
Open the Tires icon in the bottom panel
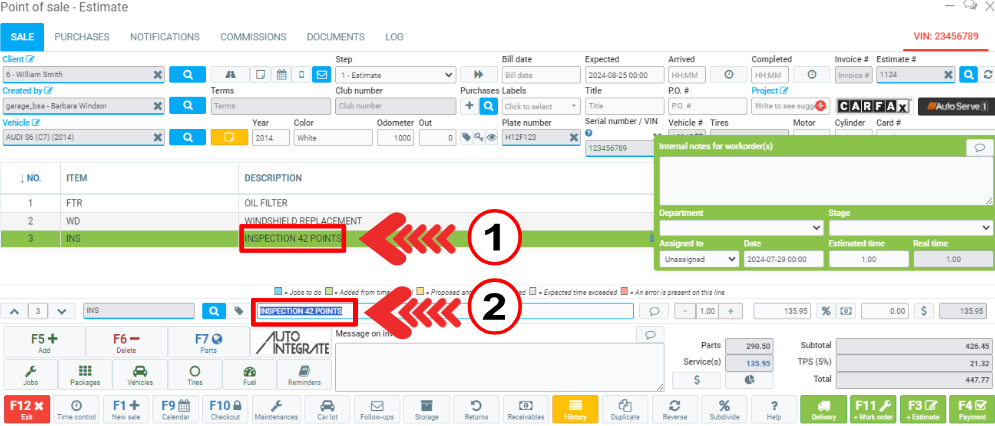(195, 375)
